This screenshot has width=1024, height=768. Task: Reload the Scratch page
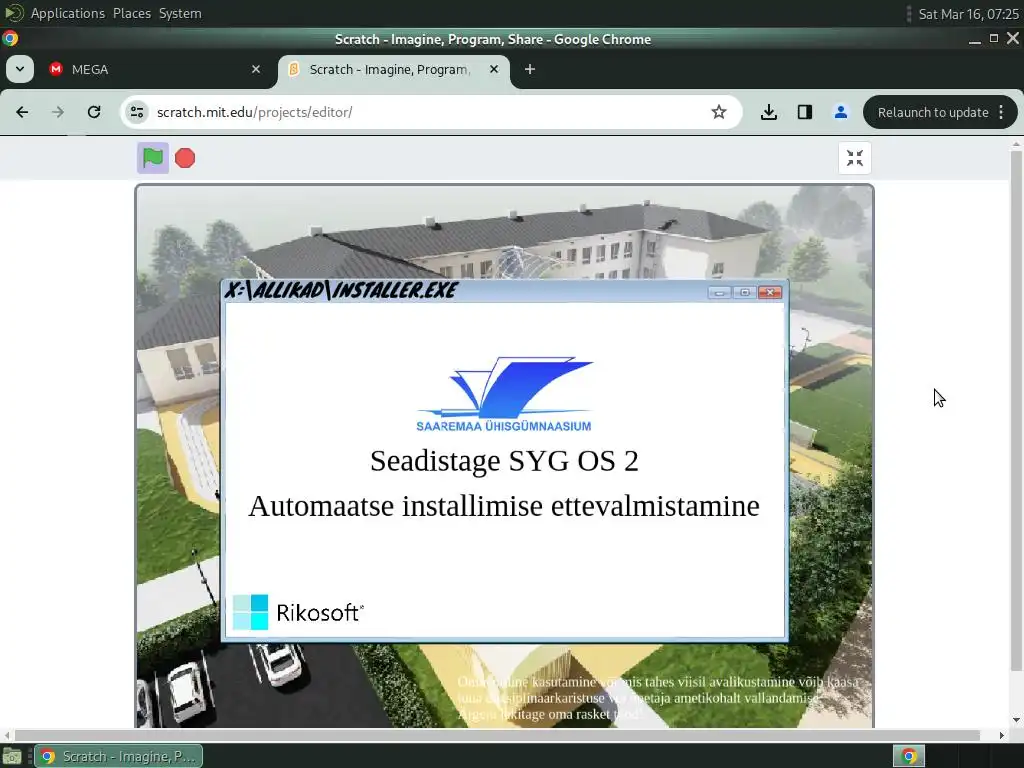pyautogui.click(x=94, y=112)
